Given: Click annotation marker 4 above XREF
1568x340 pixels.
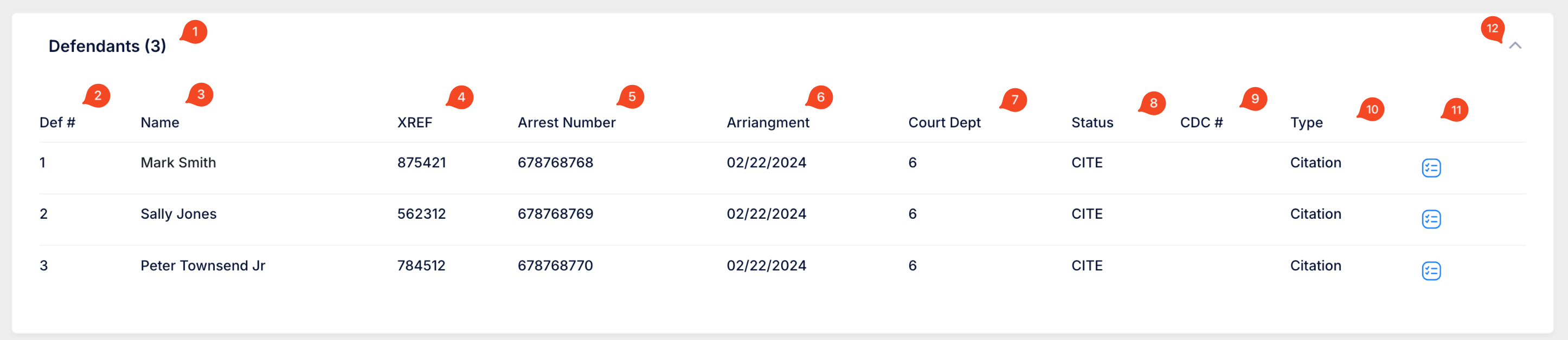Looking at the screenshot, I should (460, 97).
